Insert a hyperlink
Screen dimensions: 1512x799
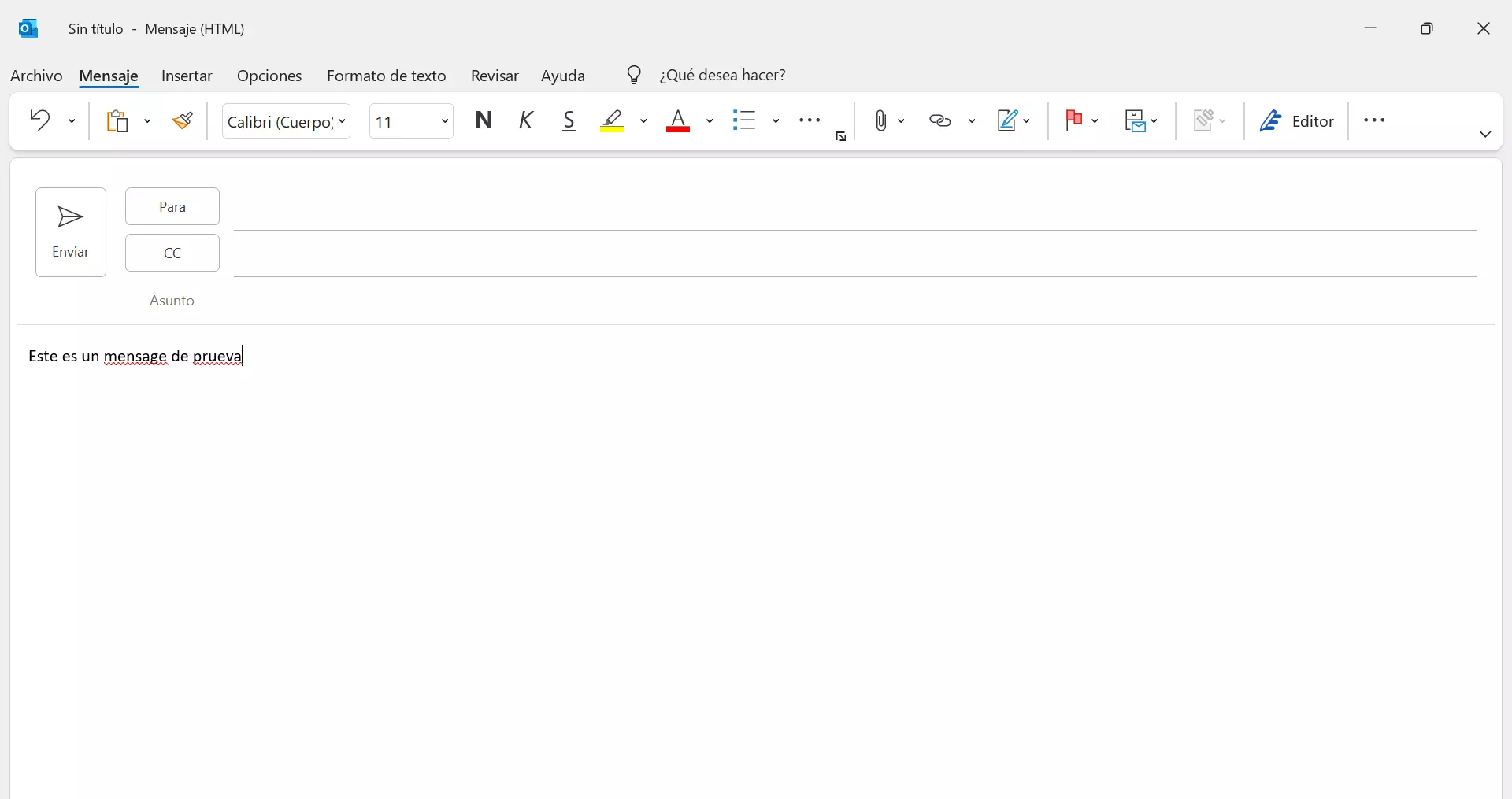click(x=939, y=120)
